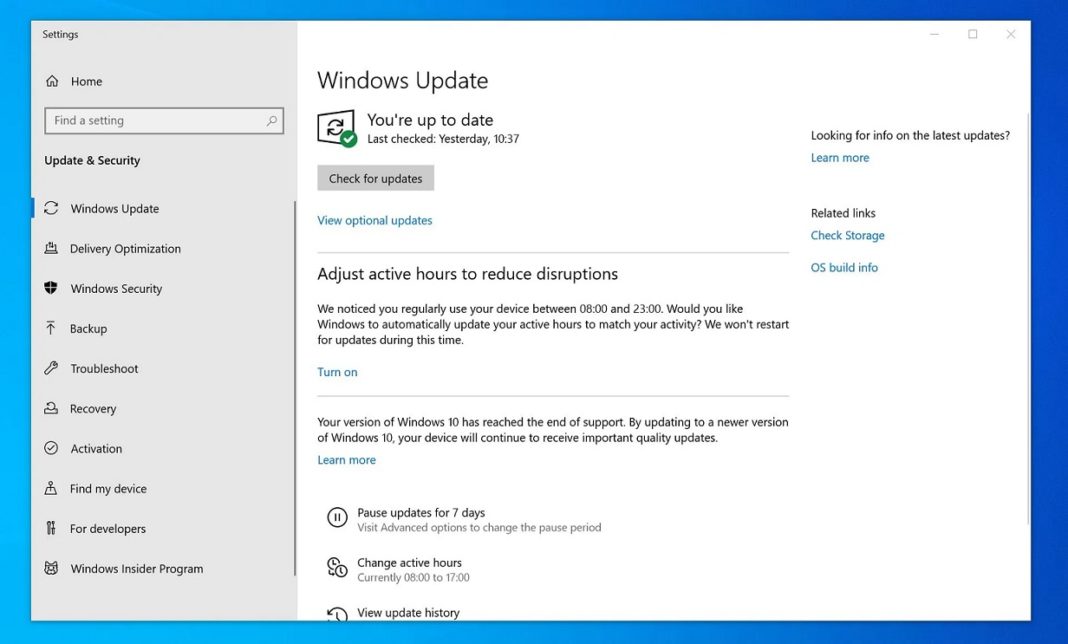Image resolution: width=1068 pixels, height=644 pixels.
Task: View OS build info
Action: point(844,267)
